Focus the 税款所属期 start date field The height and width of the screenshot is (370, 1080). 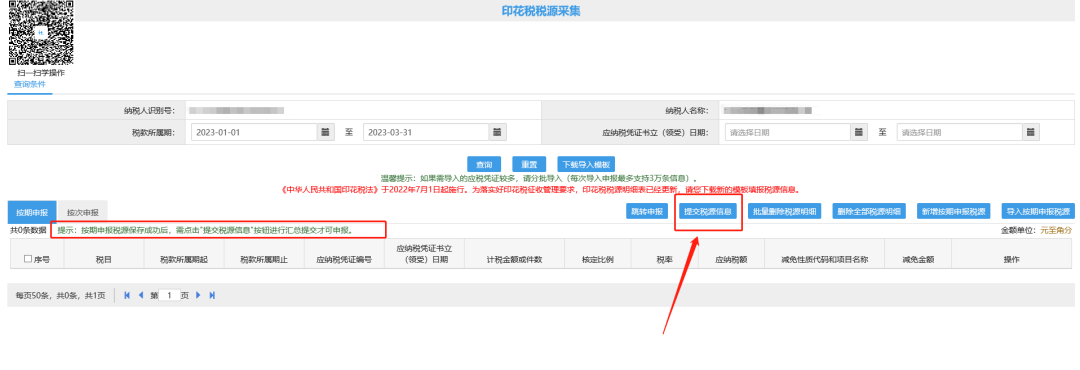[x=253, y=132]
